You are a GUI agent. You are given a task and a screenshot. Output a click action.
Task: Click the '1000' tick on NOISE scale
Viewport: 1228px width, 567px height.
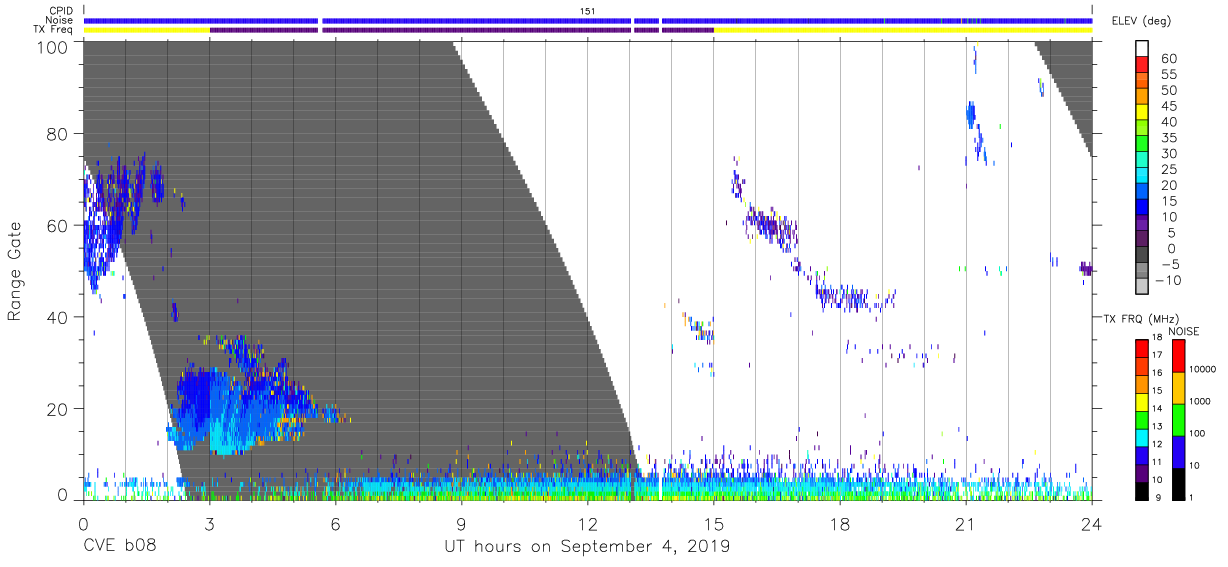point(1201,403)
